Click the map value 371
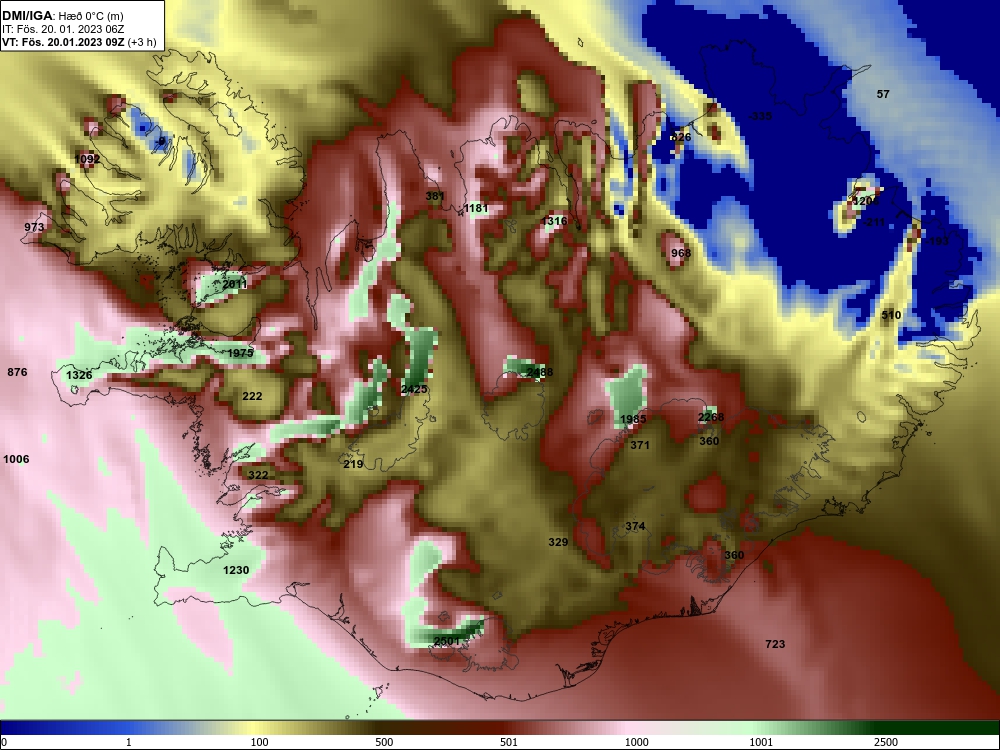1000x750 pixels. click(640, 445)
